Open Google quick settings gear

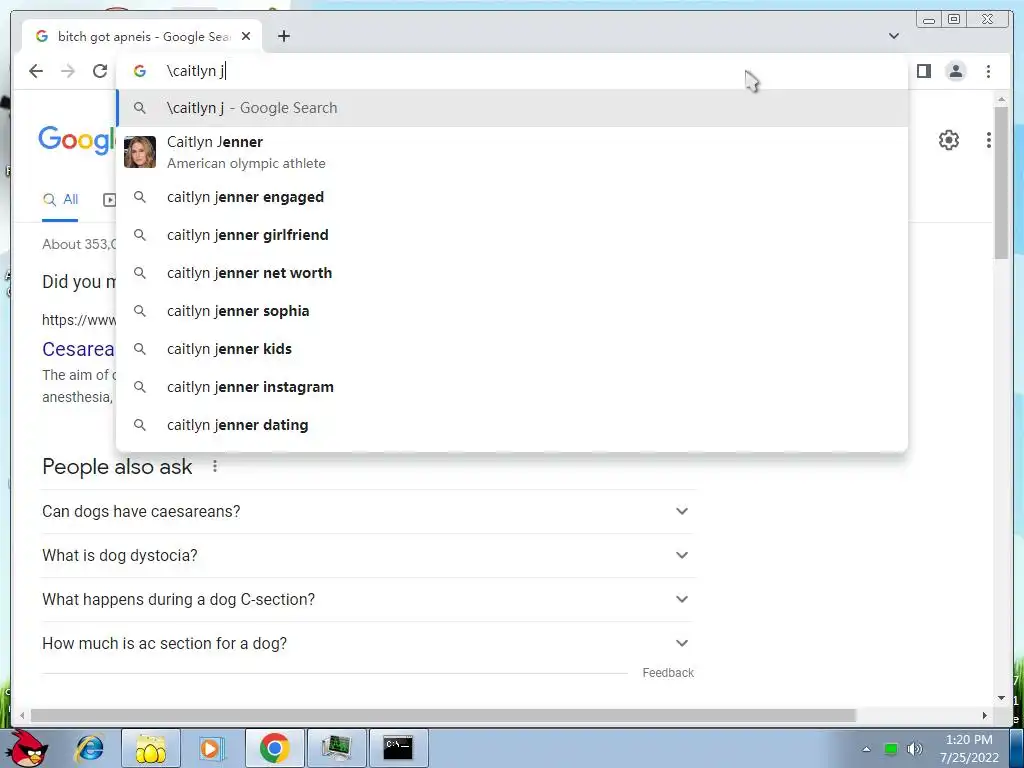click(948, 140)
